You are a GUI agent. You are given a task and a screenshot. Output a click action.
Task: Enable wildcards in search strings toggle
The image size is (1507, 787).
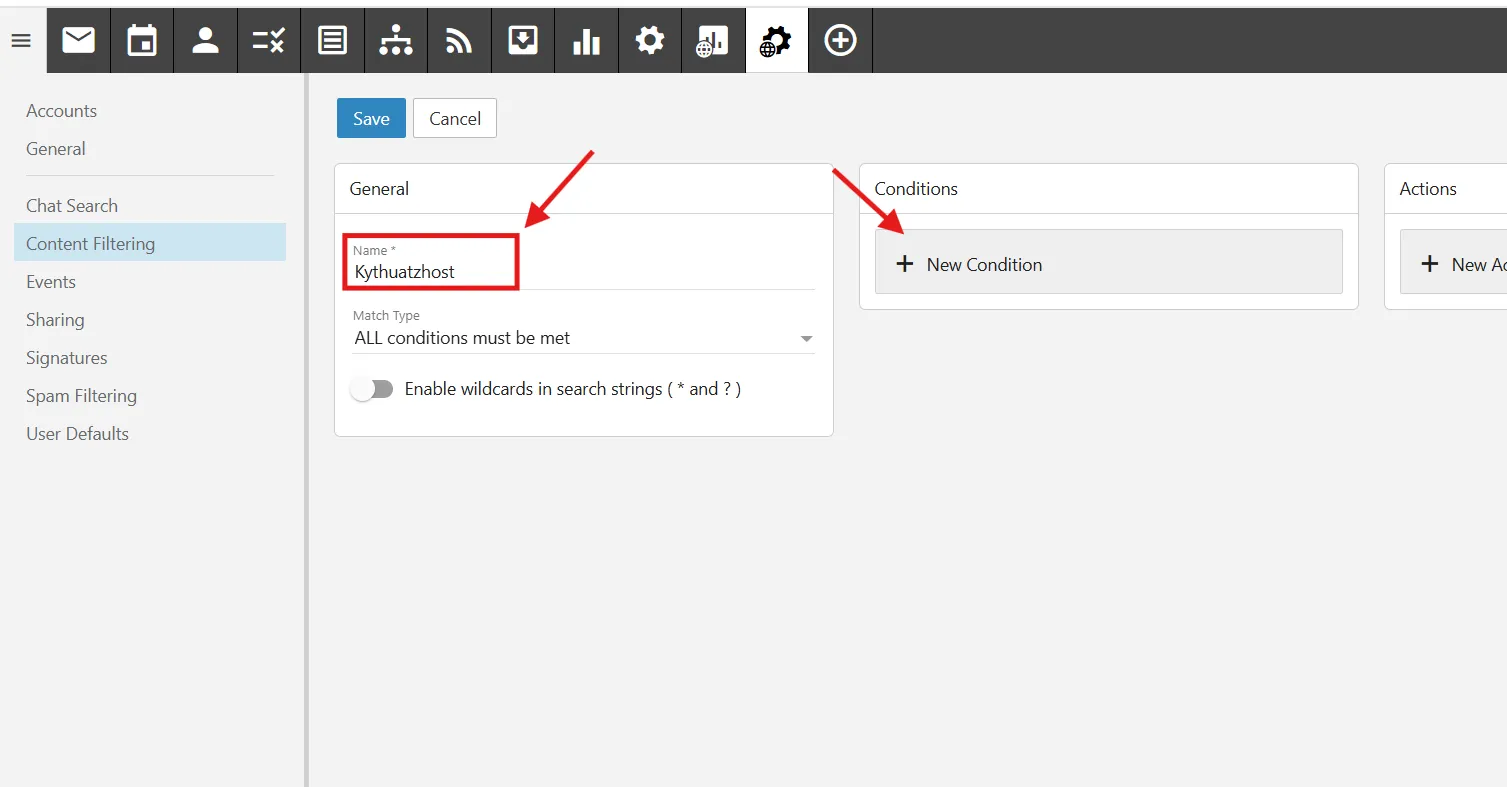tap(372, 389)
